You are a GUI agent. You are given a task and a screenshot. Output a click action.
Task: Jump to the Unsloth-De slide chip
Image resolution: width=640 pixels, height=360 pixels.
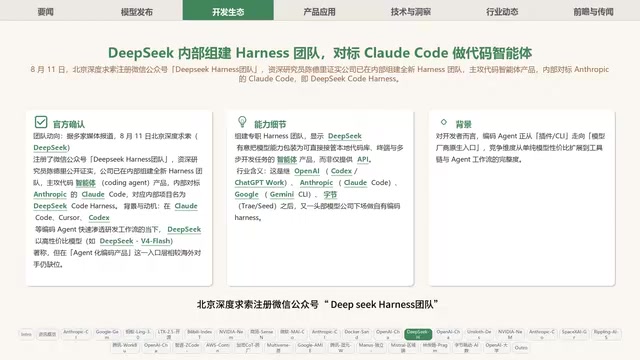(479, 334)
